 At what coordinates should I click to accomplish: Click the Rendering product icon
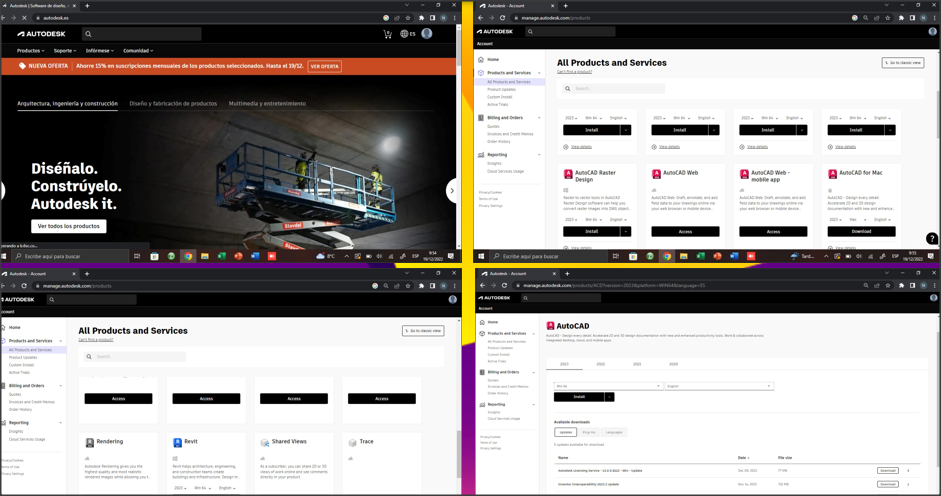89,442
